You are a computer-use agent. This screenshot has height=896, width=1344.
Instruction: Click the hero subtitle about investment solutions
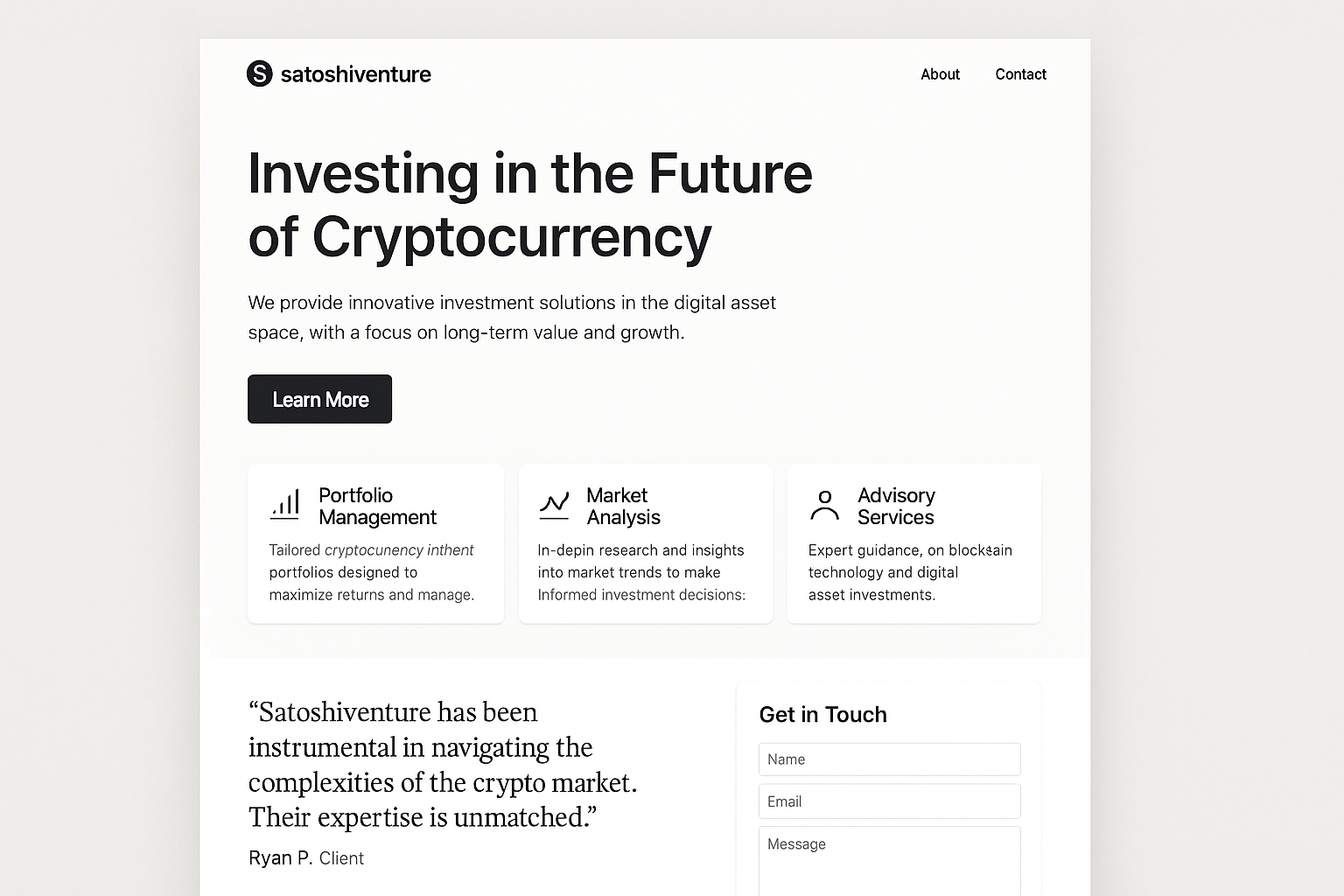click(x=511, y=317)
